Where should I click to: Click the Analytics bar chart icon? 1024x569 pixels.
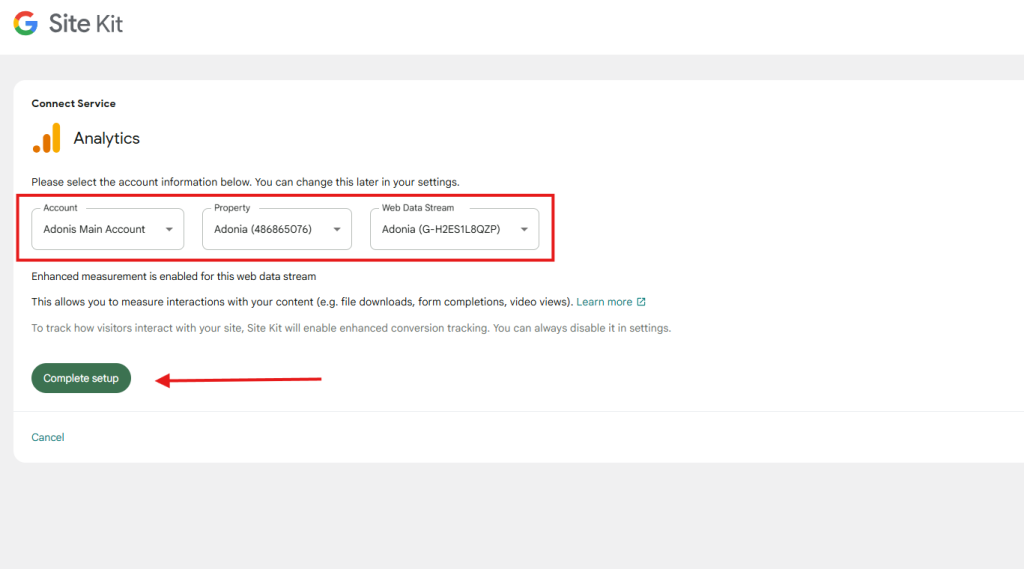(46, 138)
